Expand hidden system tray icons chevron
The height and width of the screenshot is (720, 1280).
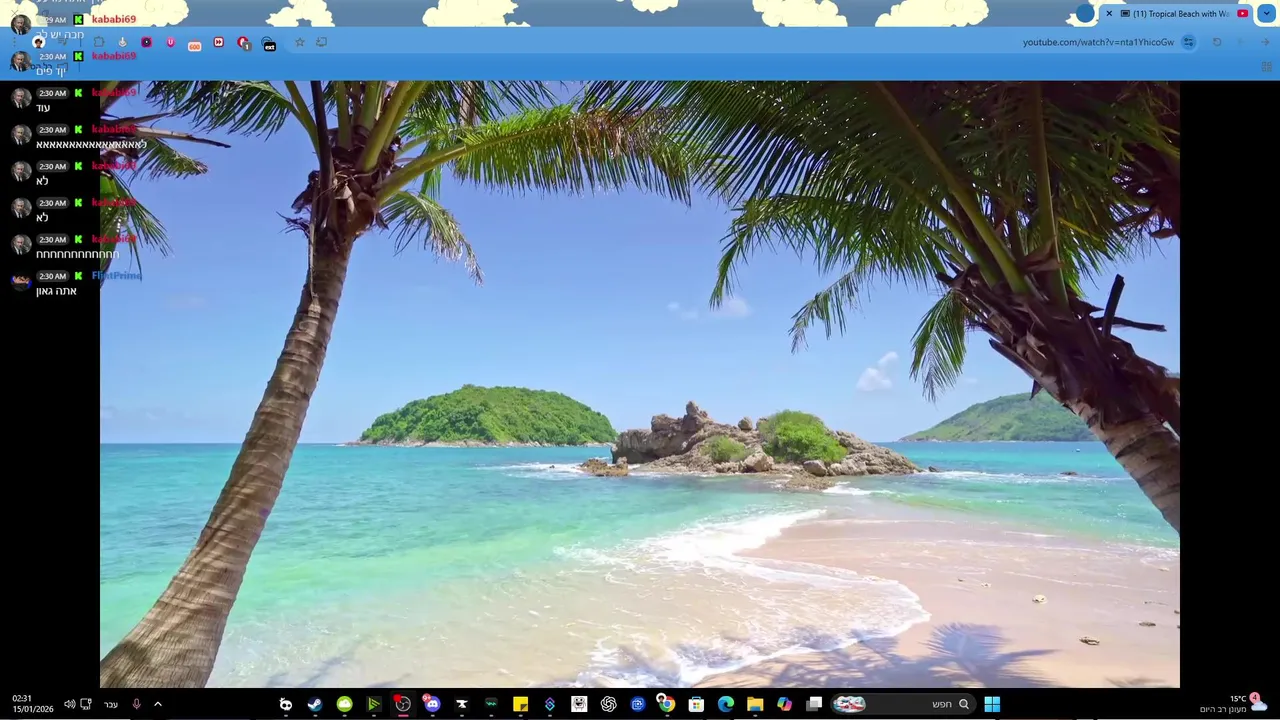pos(157,704)
